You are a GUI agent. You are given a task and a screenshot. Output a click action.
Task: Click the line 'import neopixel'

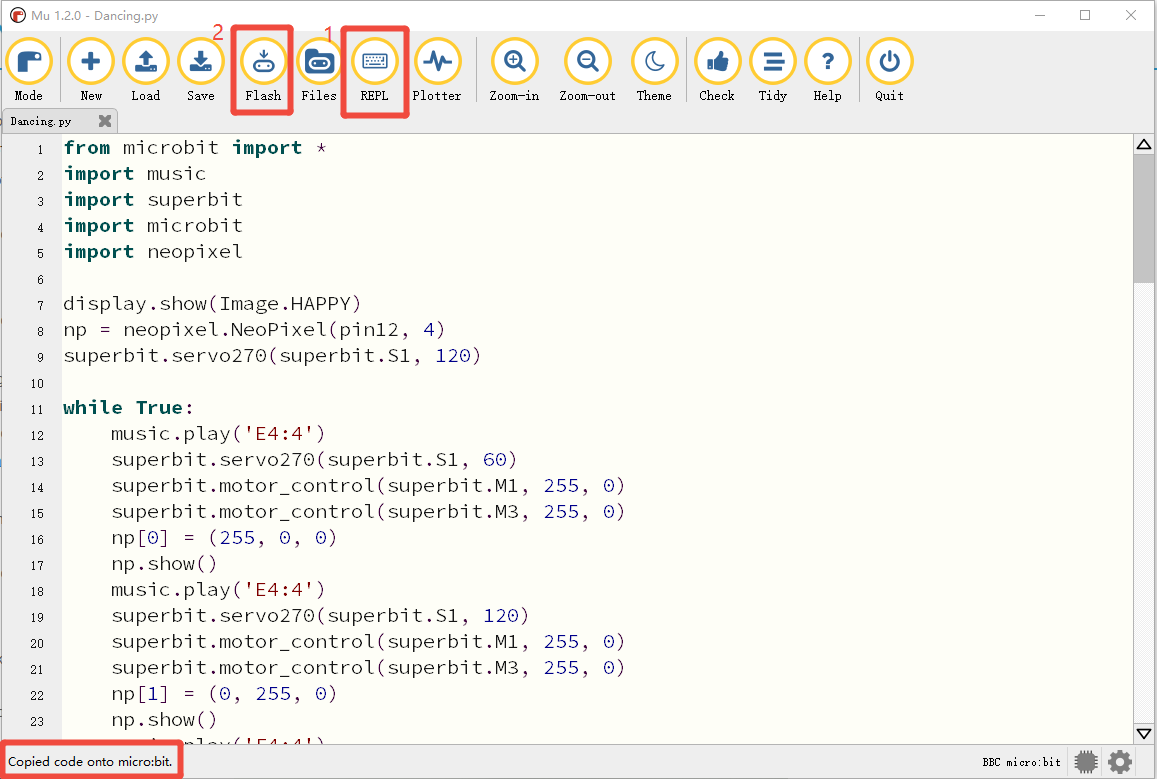pyautogui.click(x=153, y=252)
